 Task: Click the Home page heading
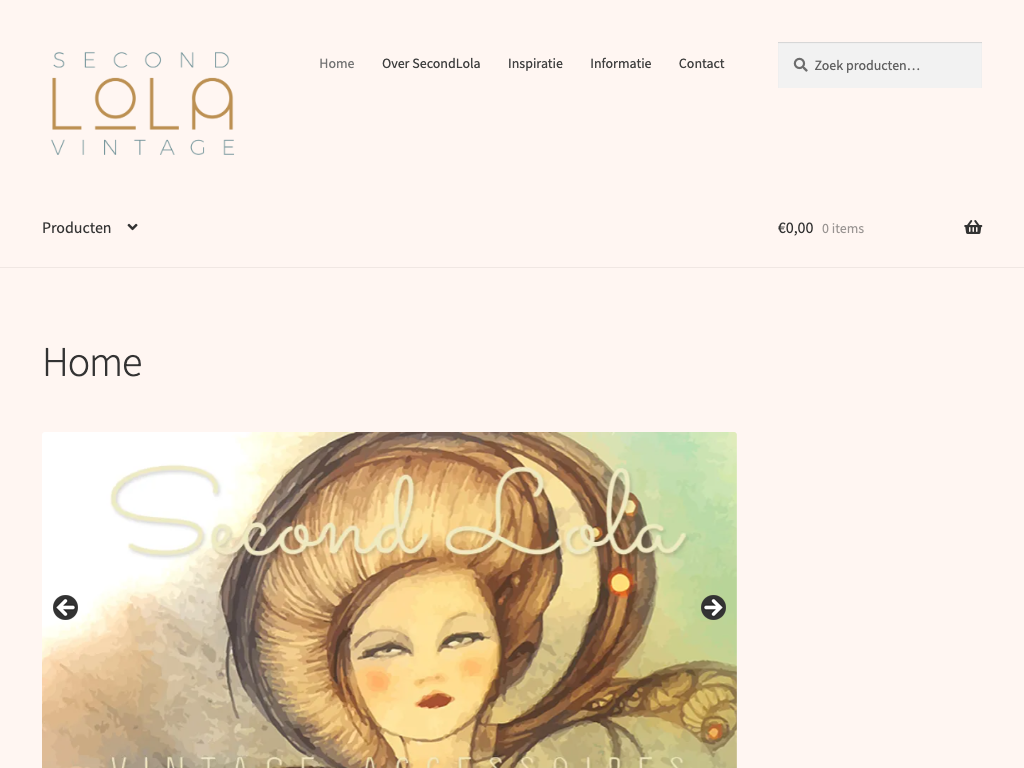pyautogui.click(x=92, y=362)
